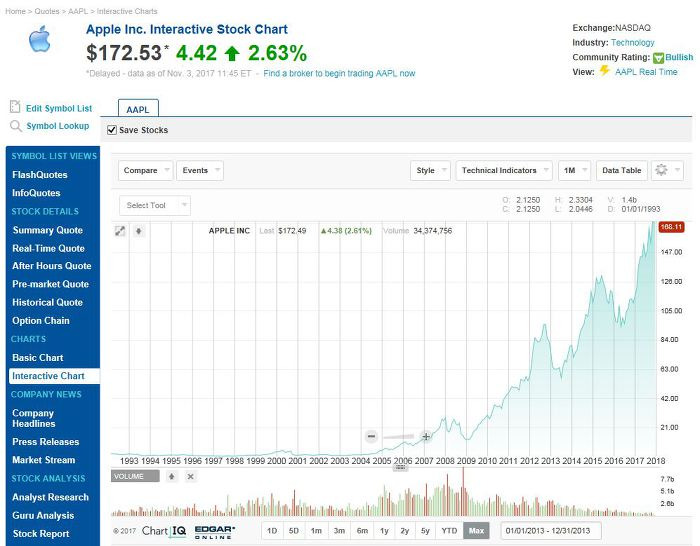
Task: Go to Summary Quote
Action: [48, 230]
